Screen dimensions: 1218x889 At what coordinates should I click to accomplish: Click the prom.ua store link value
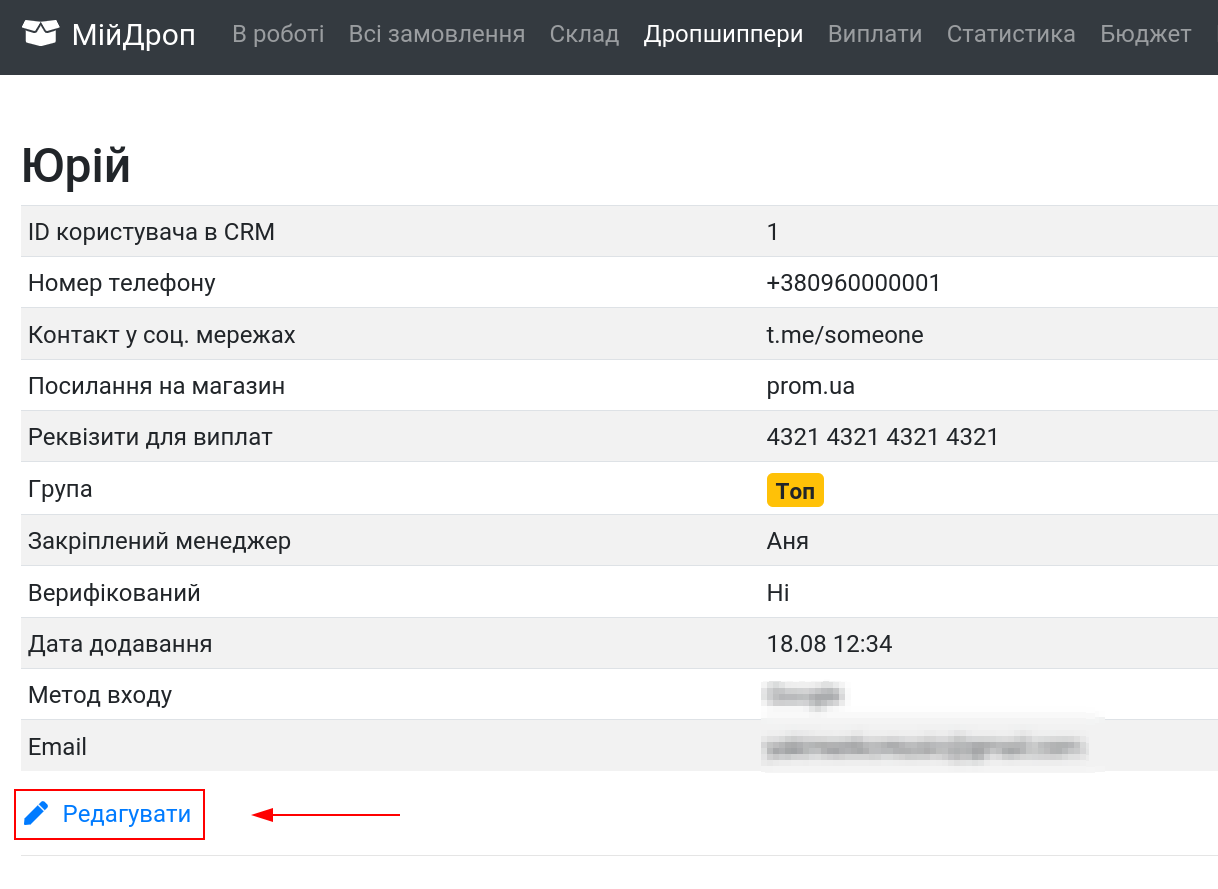pyautogui.click(x=811, y=386)
